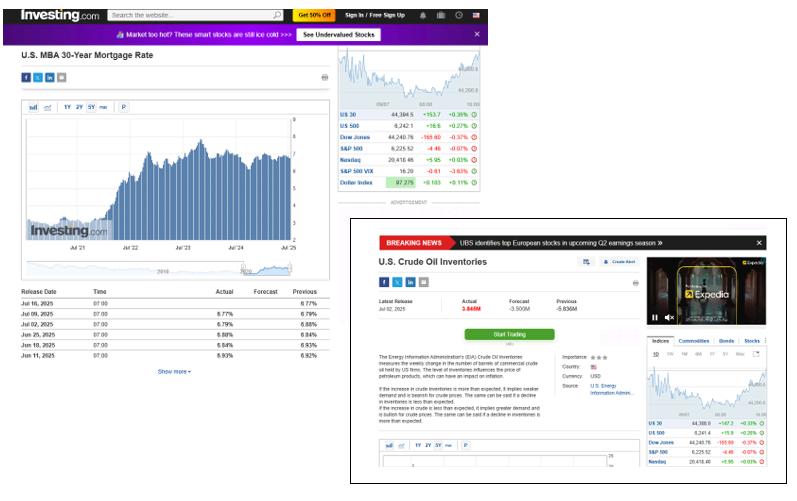
Task: Click See Undervalued Stocks button
Action: (339, 35)
